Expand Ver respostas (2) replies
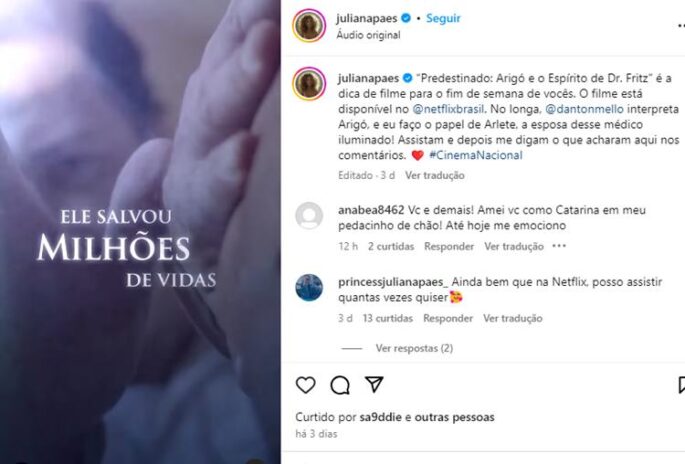Image resolution: width=685 pixels, height=464 pixels. [414, 348]
